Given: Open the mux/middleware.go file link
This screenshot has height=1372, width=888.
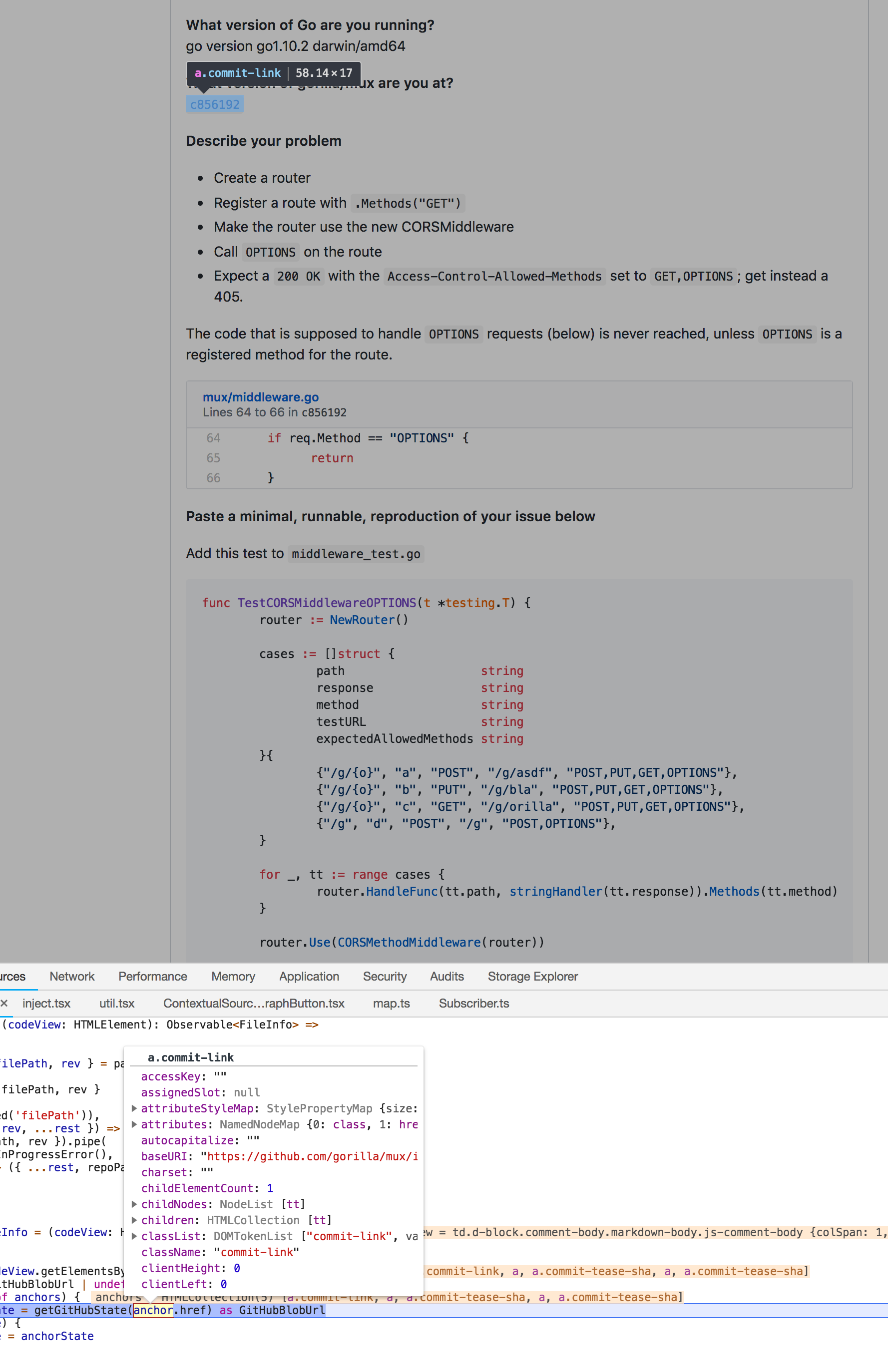Looking at the screenshot, I should coord(261,396).
